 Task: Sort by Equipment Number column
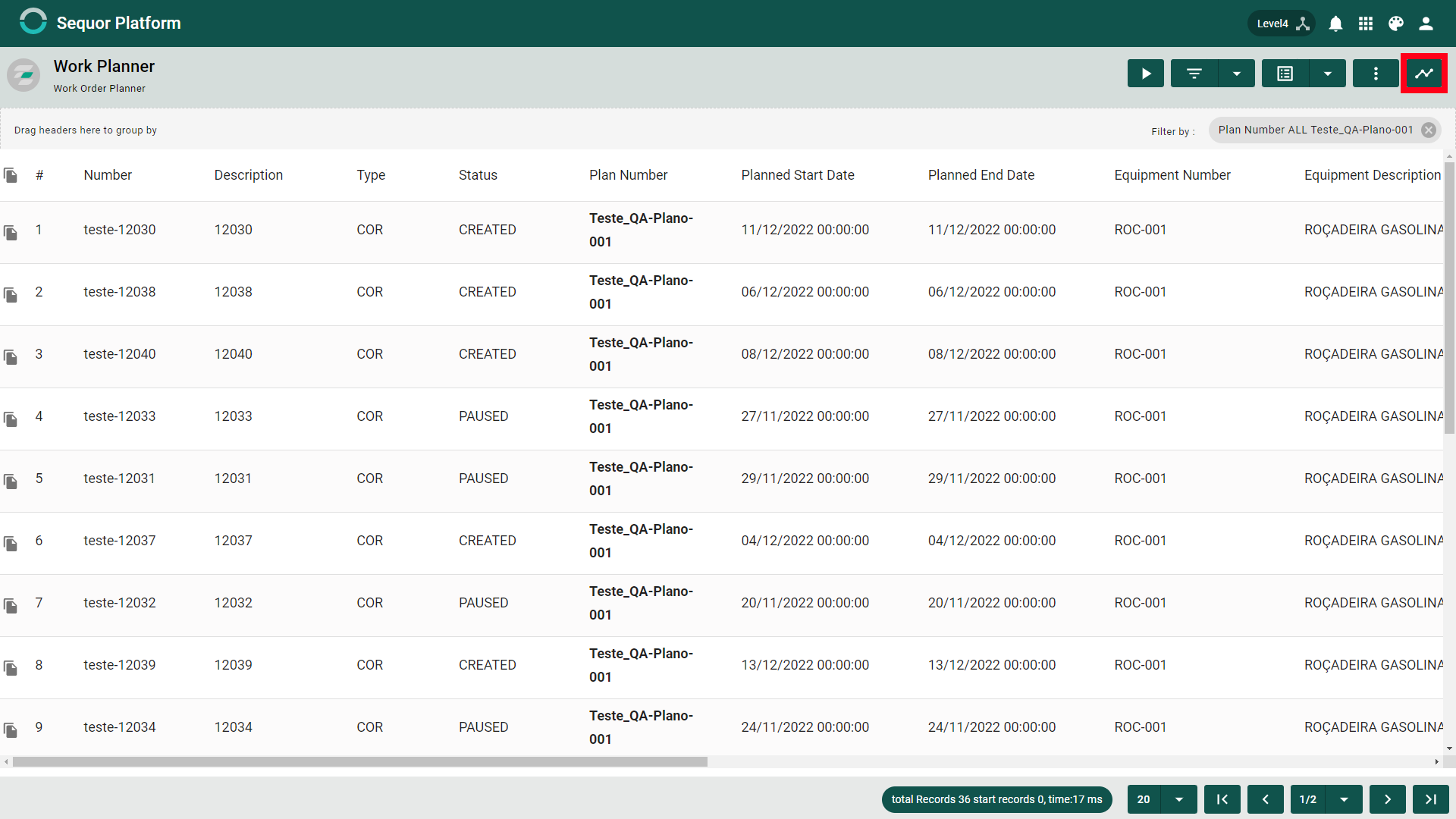[x=1172, y=175]
